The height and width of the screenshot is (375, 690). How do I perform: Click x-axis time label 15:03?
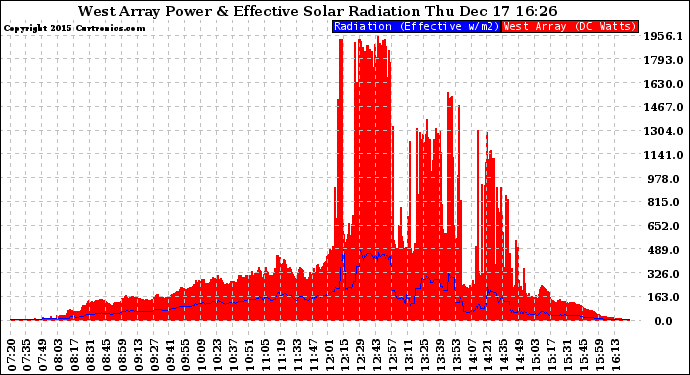point(536,355)
